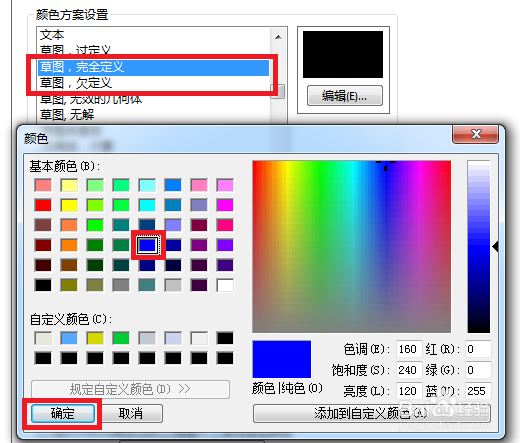Image resolution: width=520 pixels, height=443 pixels.
Task: Choose the medium gray basic swatch
Action: 121,285
